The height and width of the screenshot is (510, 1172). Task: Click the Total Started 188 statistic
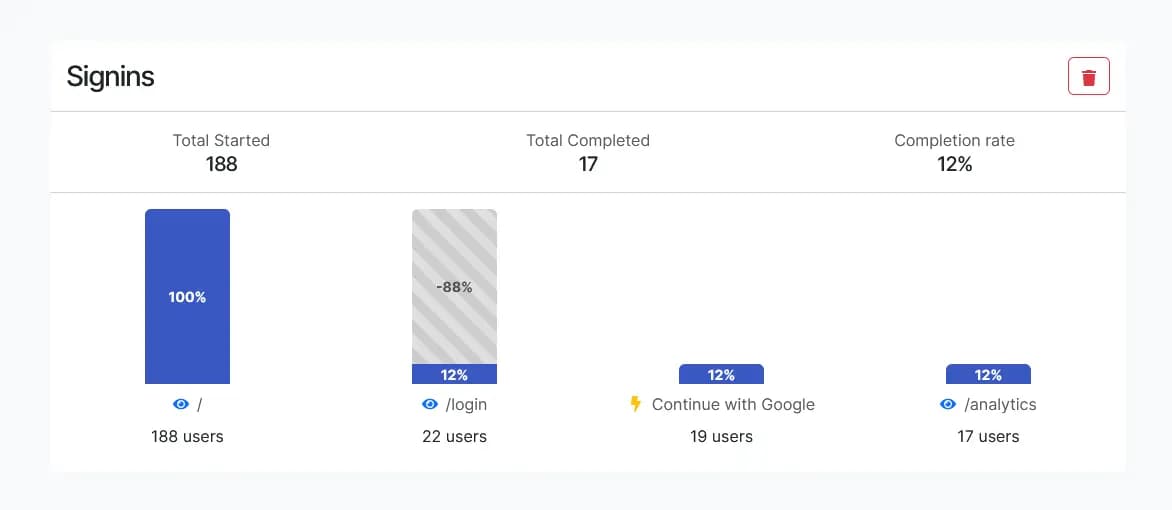[x=221, y=153]
